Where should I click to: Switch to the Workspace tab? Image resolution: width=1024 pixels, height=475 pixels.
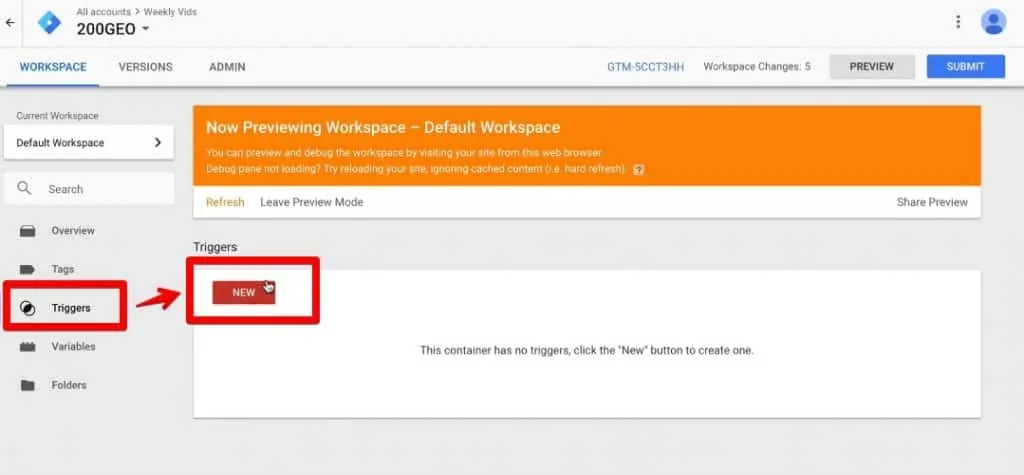pos(53,67)
